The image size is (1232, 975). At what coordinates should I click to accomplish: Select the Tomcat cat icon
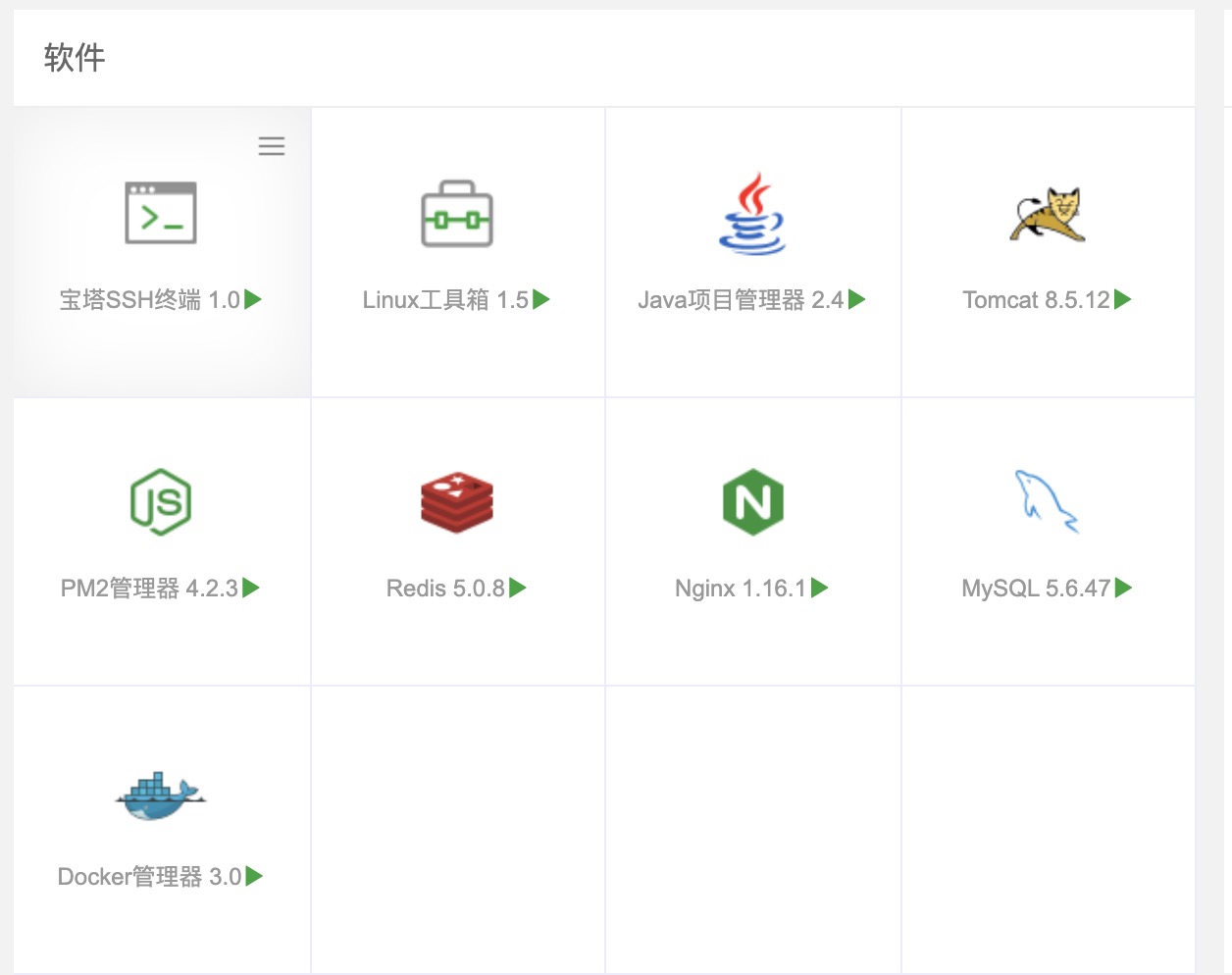(x=1048, y=214)
